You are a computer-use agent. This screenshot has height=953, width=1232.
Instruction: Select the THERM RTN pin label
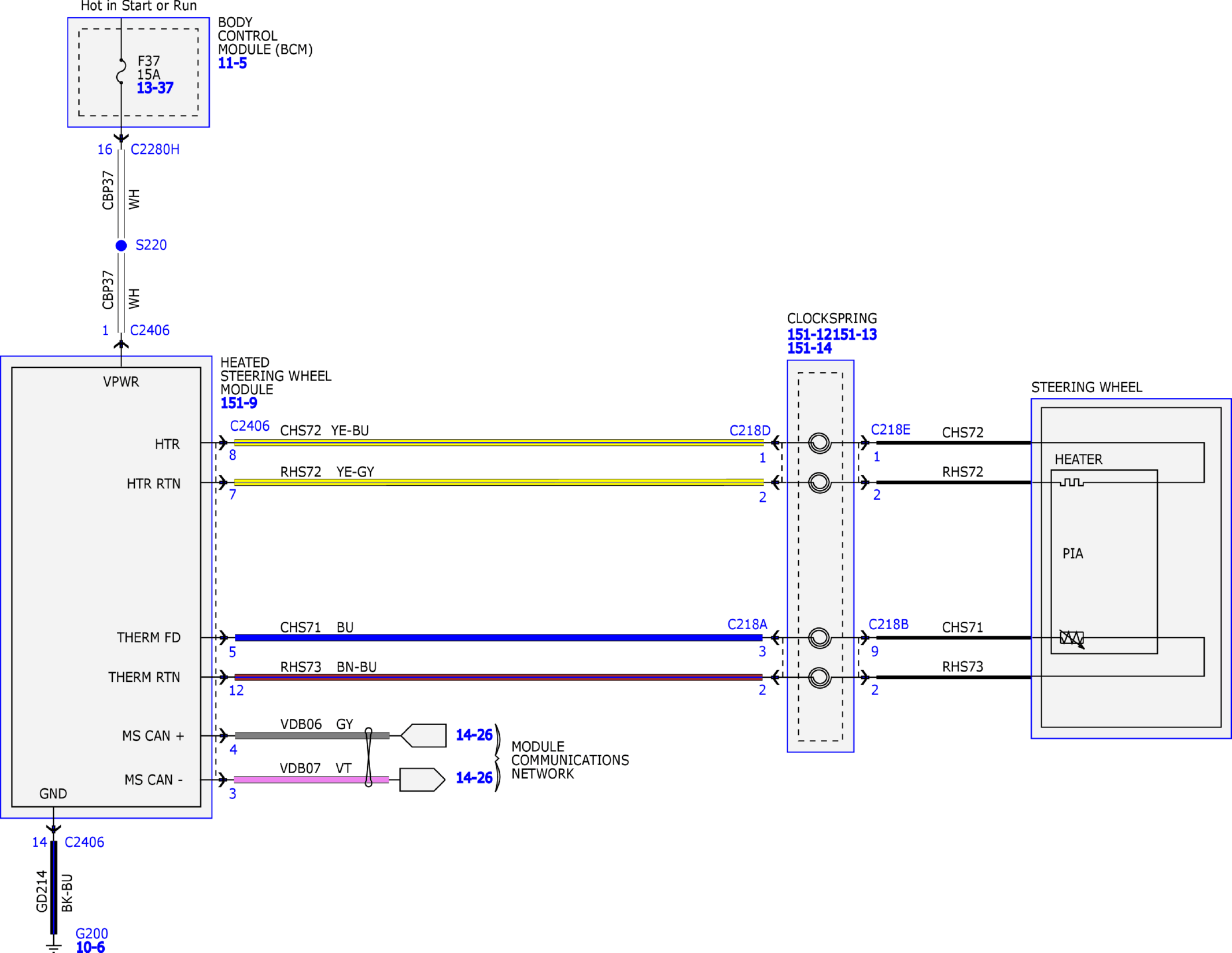(144, 677)
